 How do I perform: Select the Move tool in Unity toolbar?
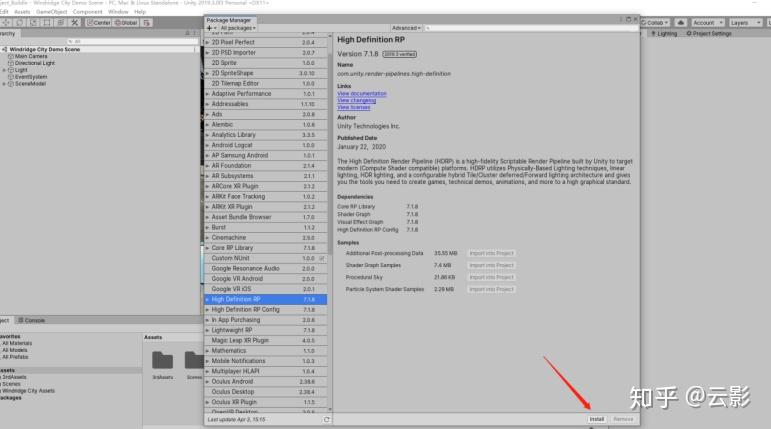coord(6,23)
